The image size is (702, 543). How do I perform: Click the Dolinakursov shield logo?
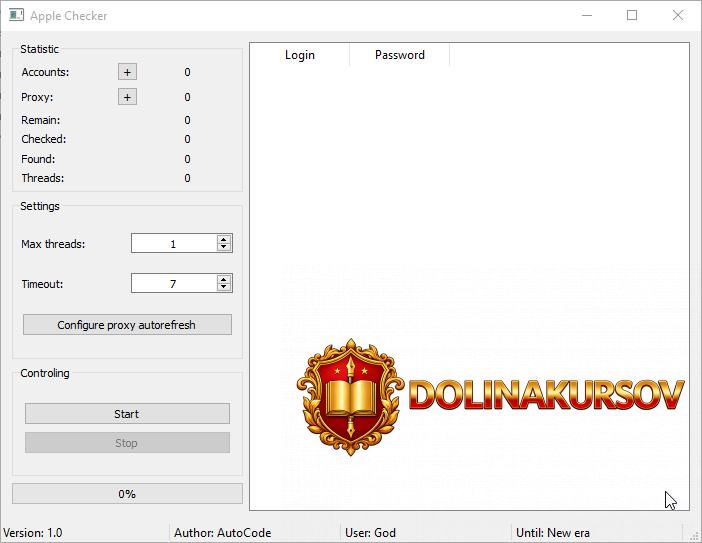[349, 397]
